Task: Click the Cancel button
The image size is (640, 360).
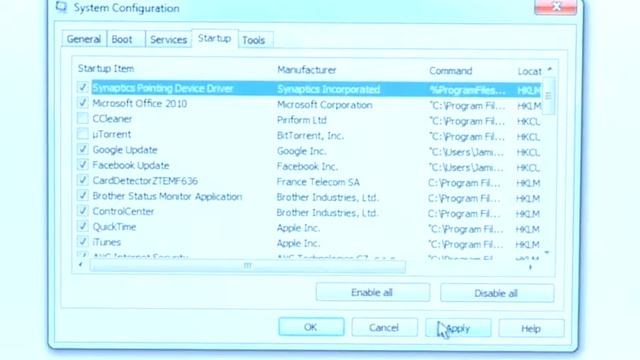Action: 384,328
